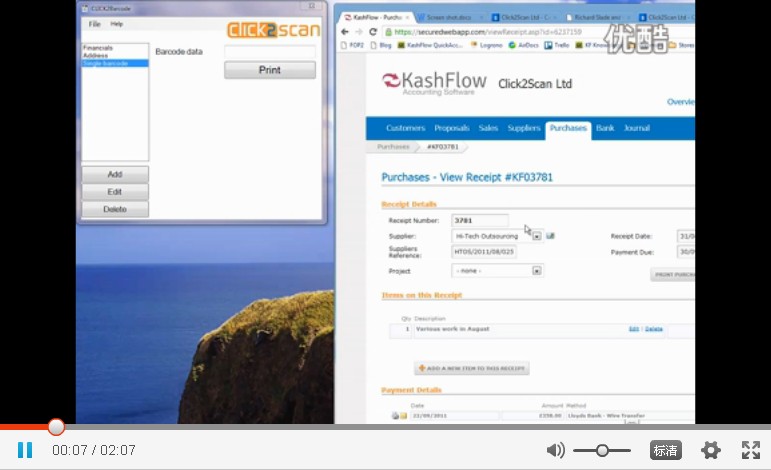Click the Receipt Date field
Screen dimensions: 771x470
[686, 236]
